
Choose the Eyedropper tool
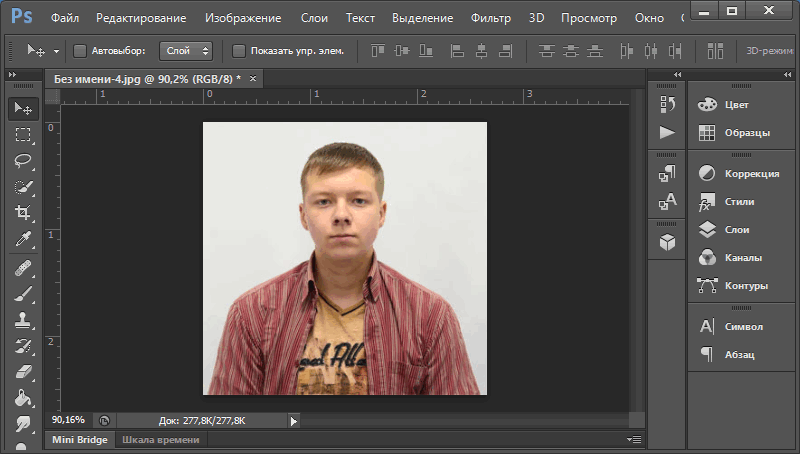pos(22,239)
